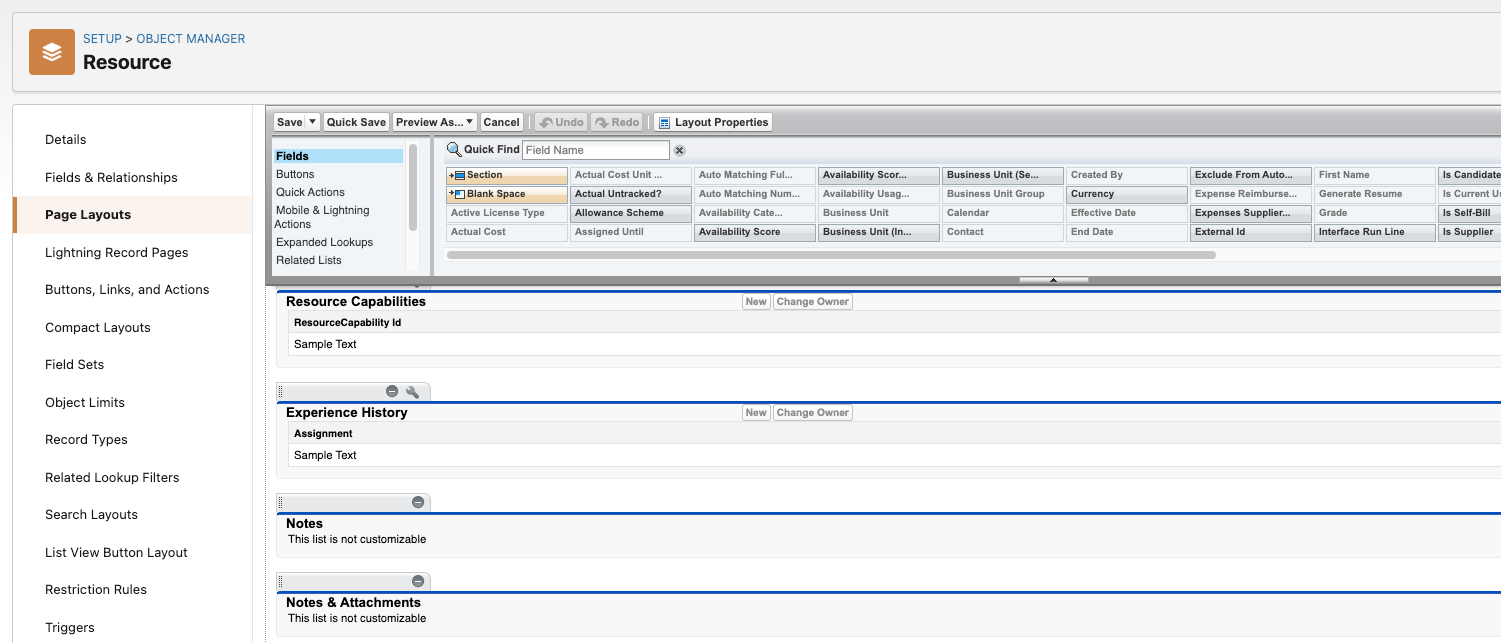Select the External Id field

[1251, 232]
